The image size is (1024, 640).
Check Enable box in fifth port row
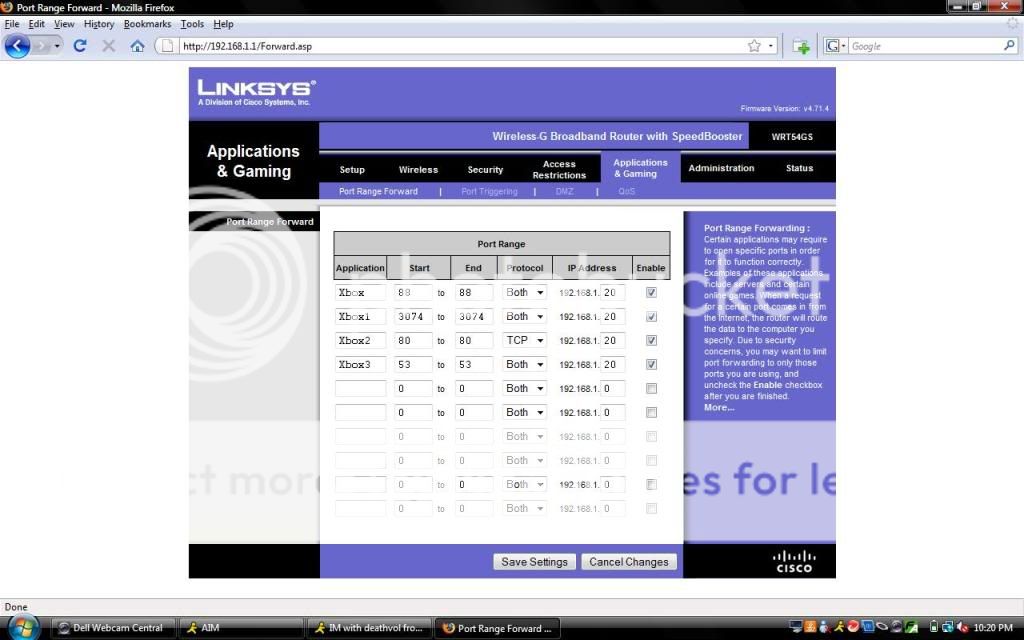click(x=651, y=389)
